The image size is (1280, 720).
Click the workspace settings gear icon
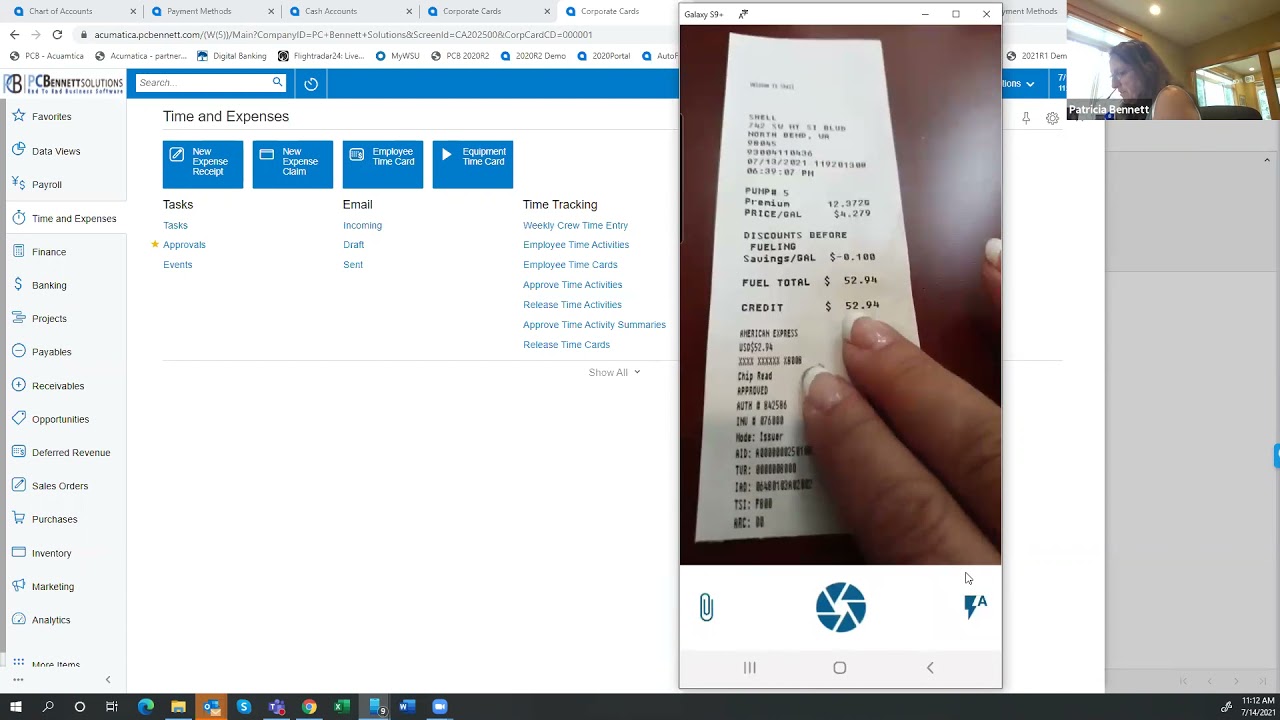click(x=1052, y=118)
